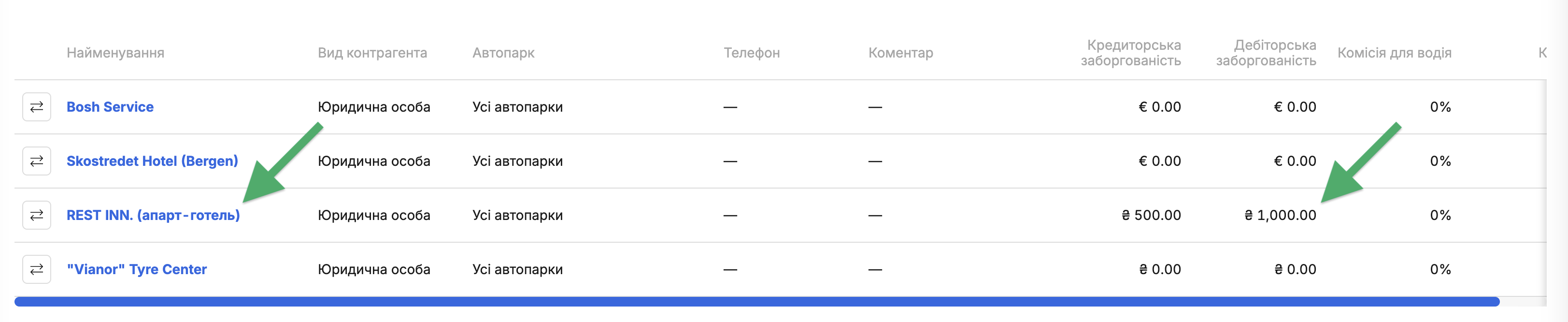Click the blue horizontal scrollbar
This screenshot has height=322, width=1568.
[756, 302]
